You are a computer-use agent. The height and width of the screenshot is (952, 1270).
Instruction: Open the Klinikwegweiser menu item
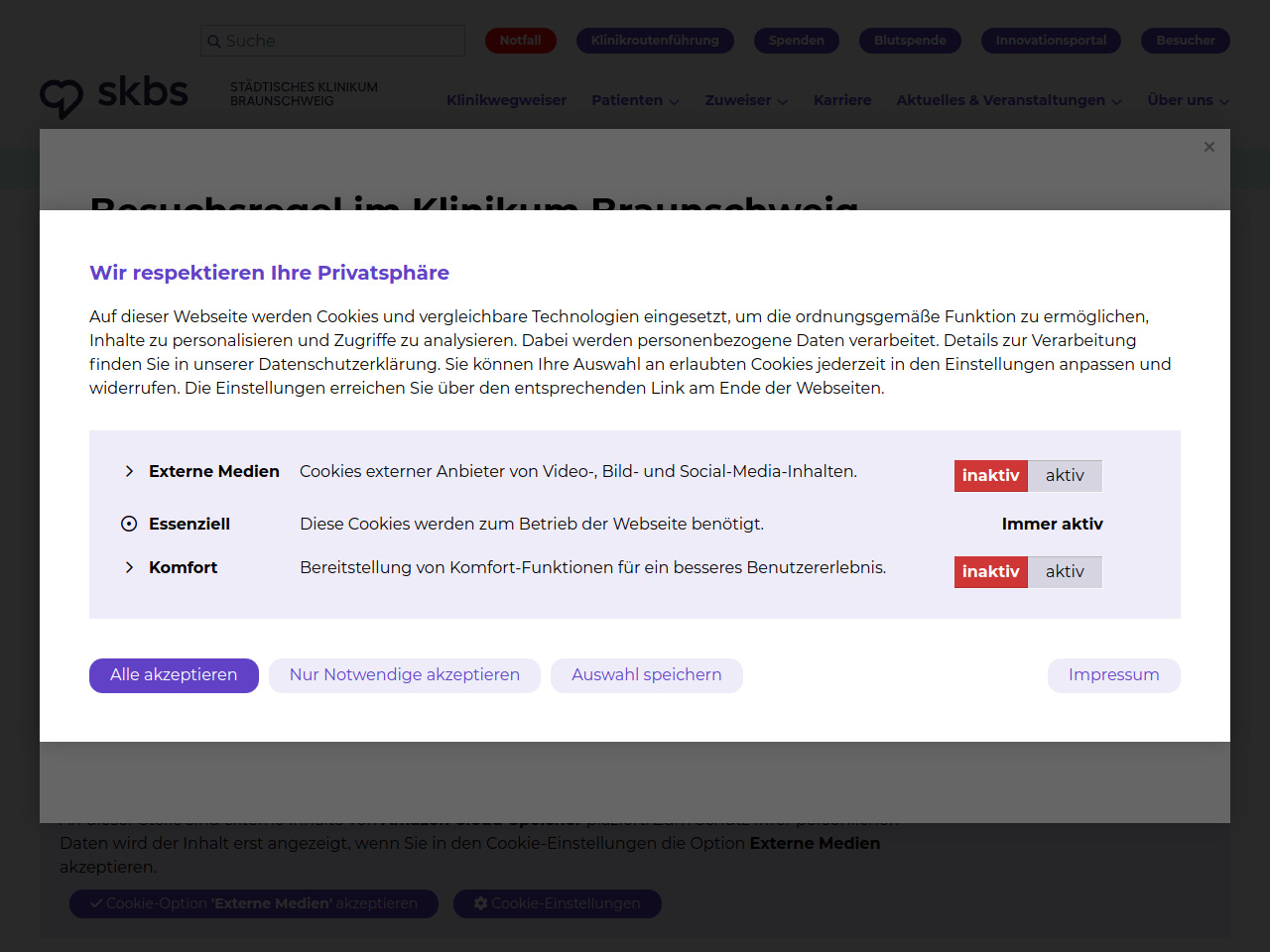[x=506, y=100]
